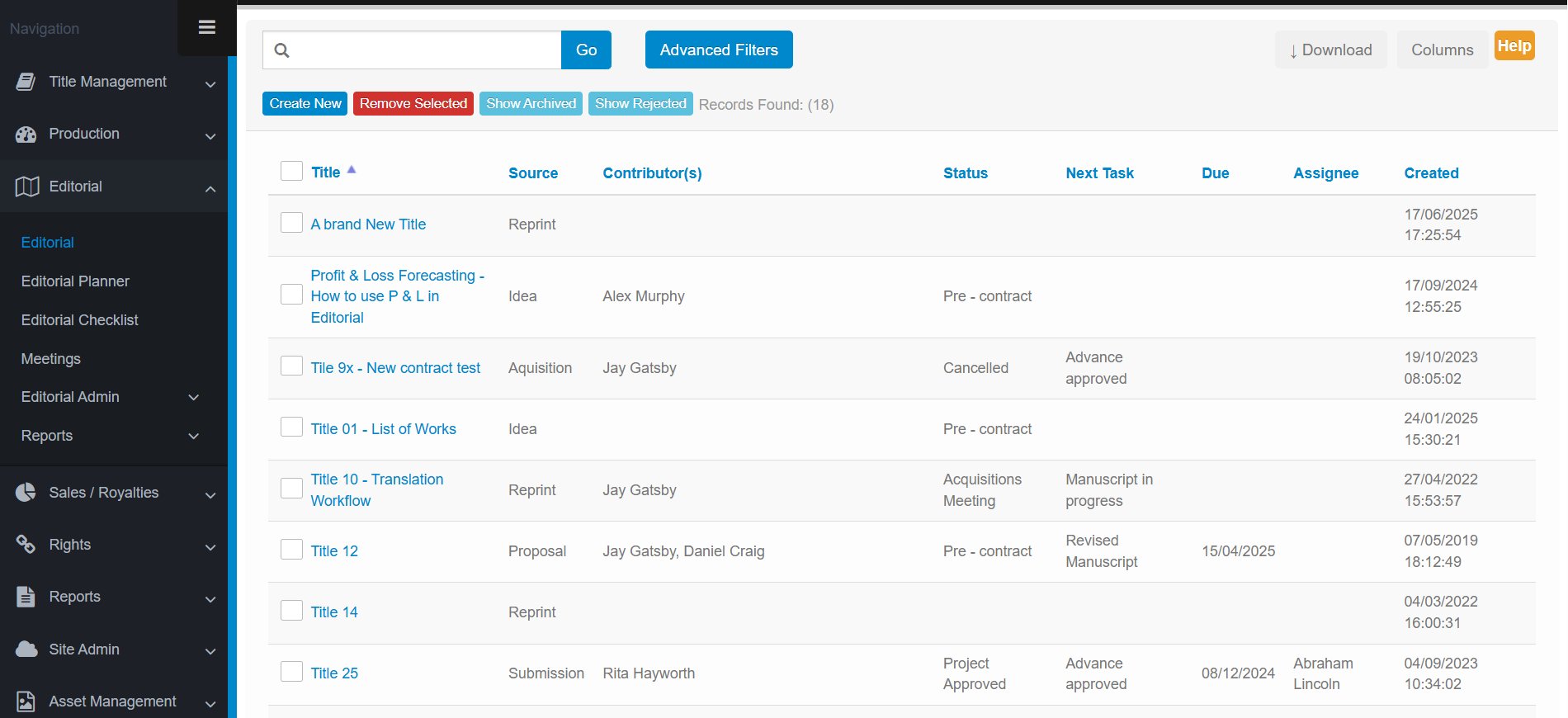Click the hamburger menu icon

207,27
